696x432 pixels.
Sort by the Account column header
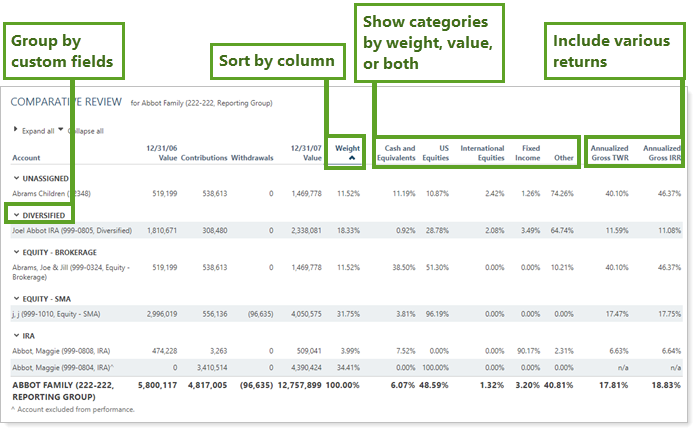(28, 158)
